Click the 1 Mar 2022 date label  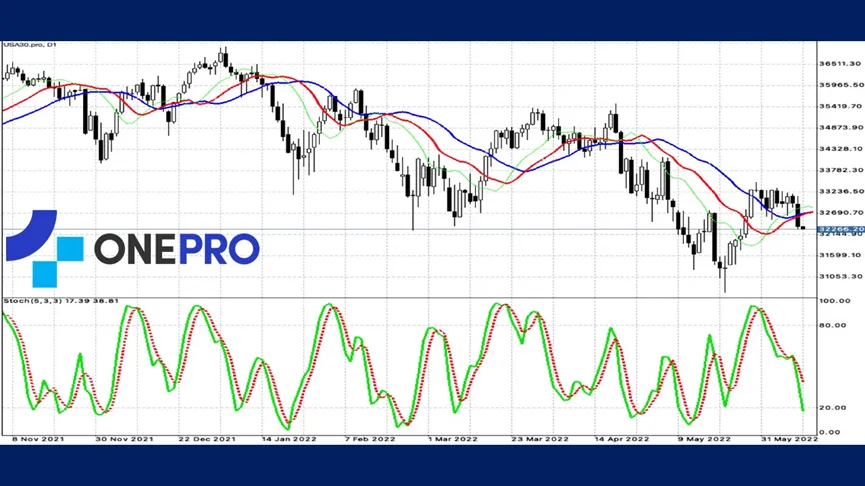click(x=453, y=439)
